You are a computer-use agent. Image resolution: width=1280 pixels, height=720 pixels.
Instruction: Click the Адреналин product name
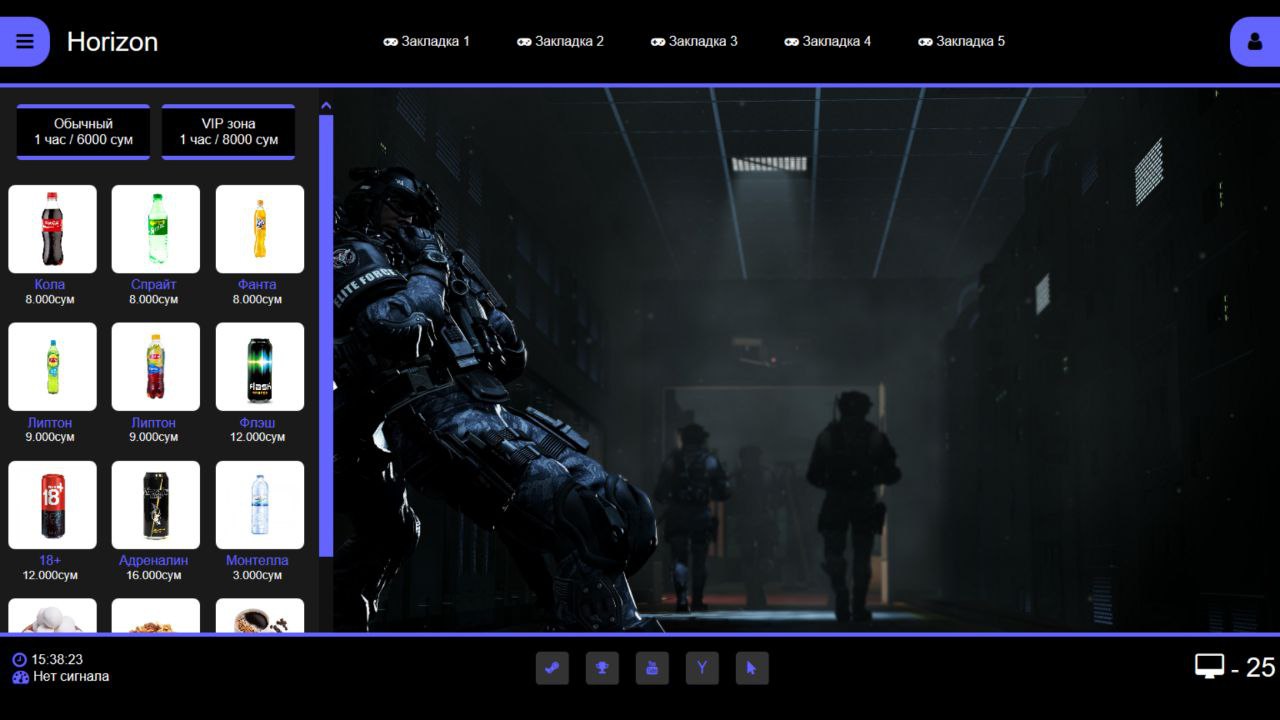point(154,561)
